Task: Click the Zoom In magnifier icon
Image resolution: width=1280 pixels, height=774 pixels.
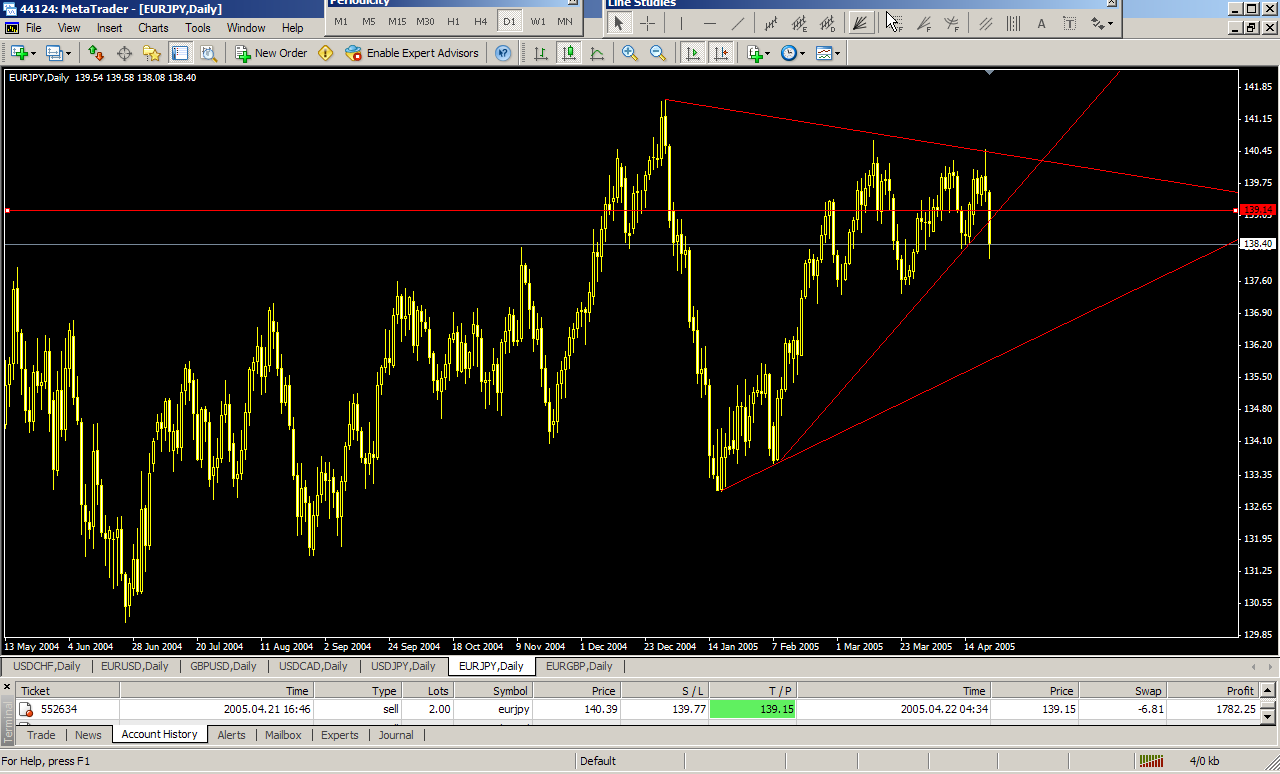Action: [630, 53]
